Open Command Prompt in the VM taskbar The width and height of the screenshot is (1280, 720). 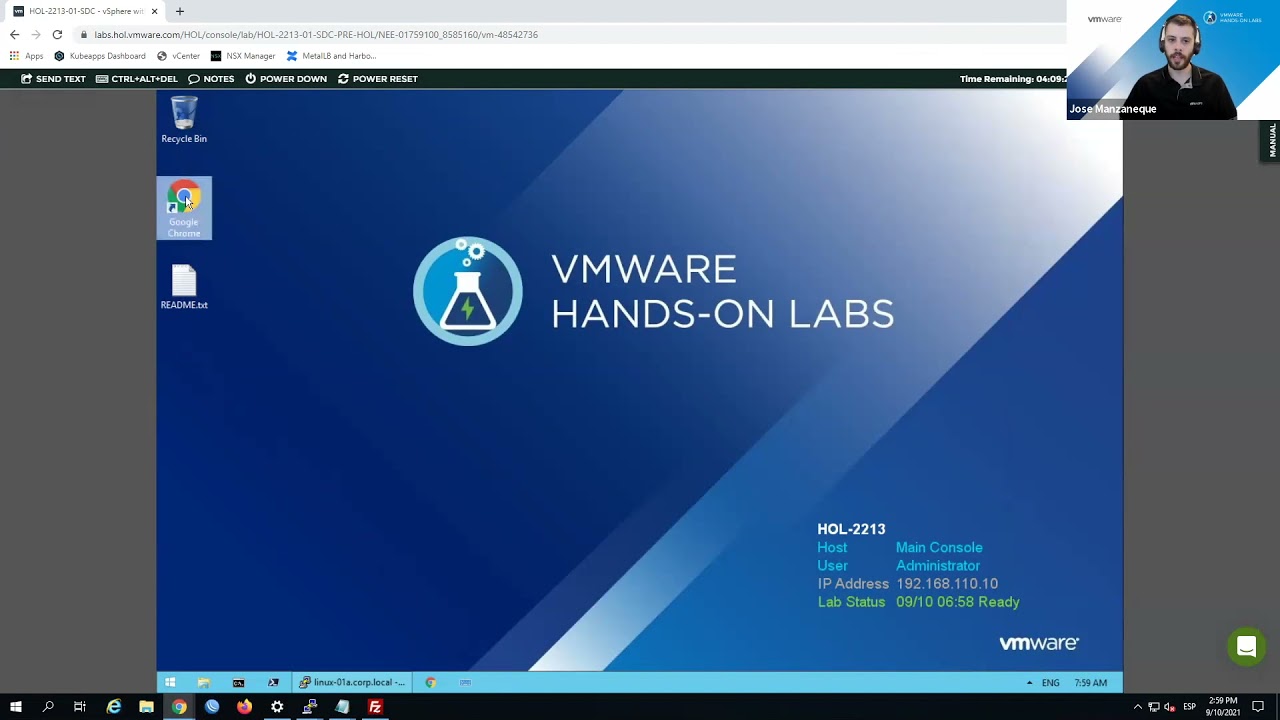(238, 683)
